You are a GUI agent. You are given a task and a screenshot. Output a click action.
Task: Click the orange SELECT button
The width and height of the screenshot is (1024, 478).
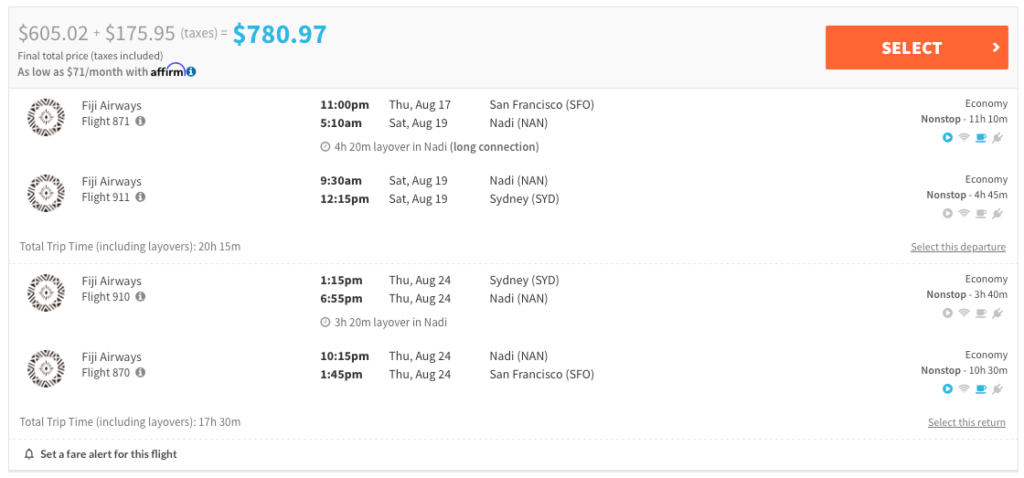pos(916,48)
